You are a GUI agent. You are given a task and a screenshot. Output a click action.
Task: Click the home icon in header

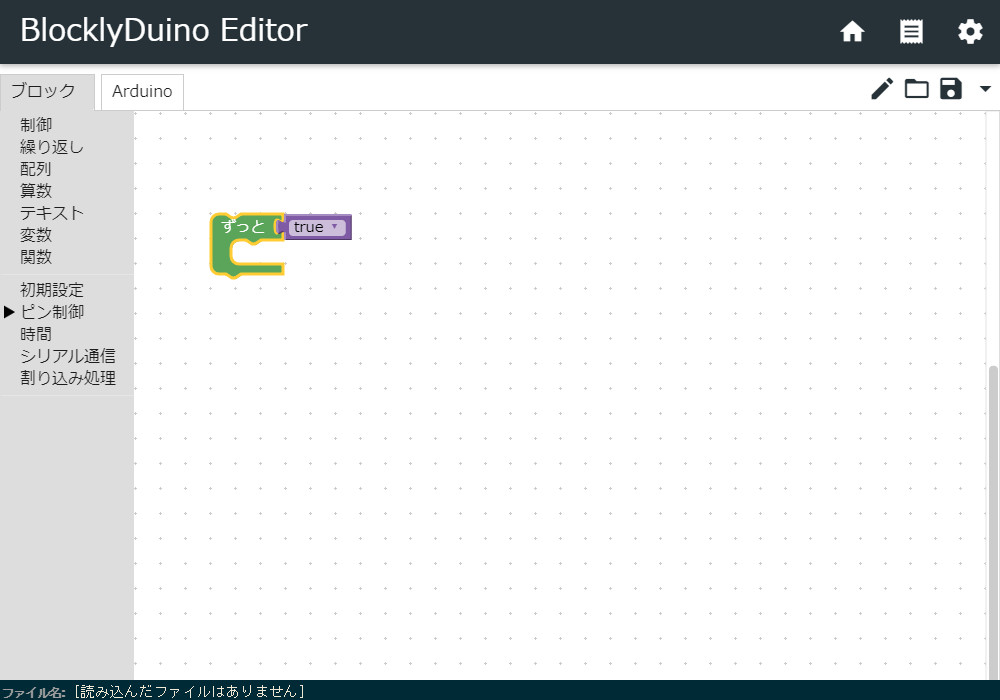(x=852, y=32)
